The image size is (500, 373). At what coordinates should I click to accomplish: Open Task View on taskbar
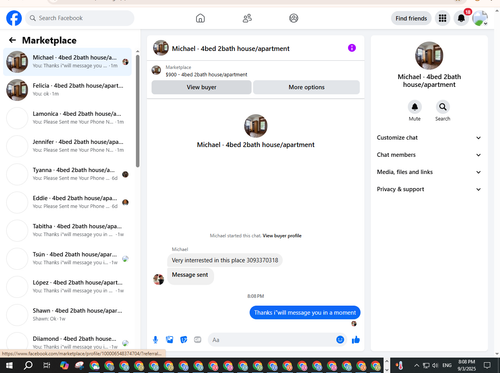point(47,365)
